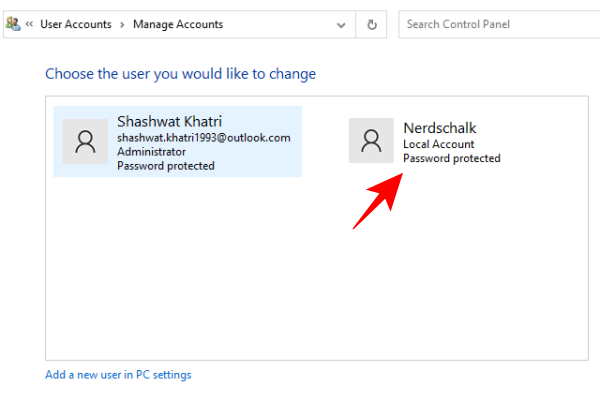Click Password protected under Shashwat Khatri
Image resolution: width=600 pixels, height=416 pixels.
coord(165,166)
